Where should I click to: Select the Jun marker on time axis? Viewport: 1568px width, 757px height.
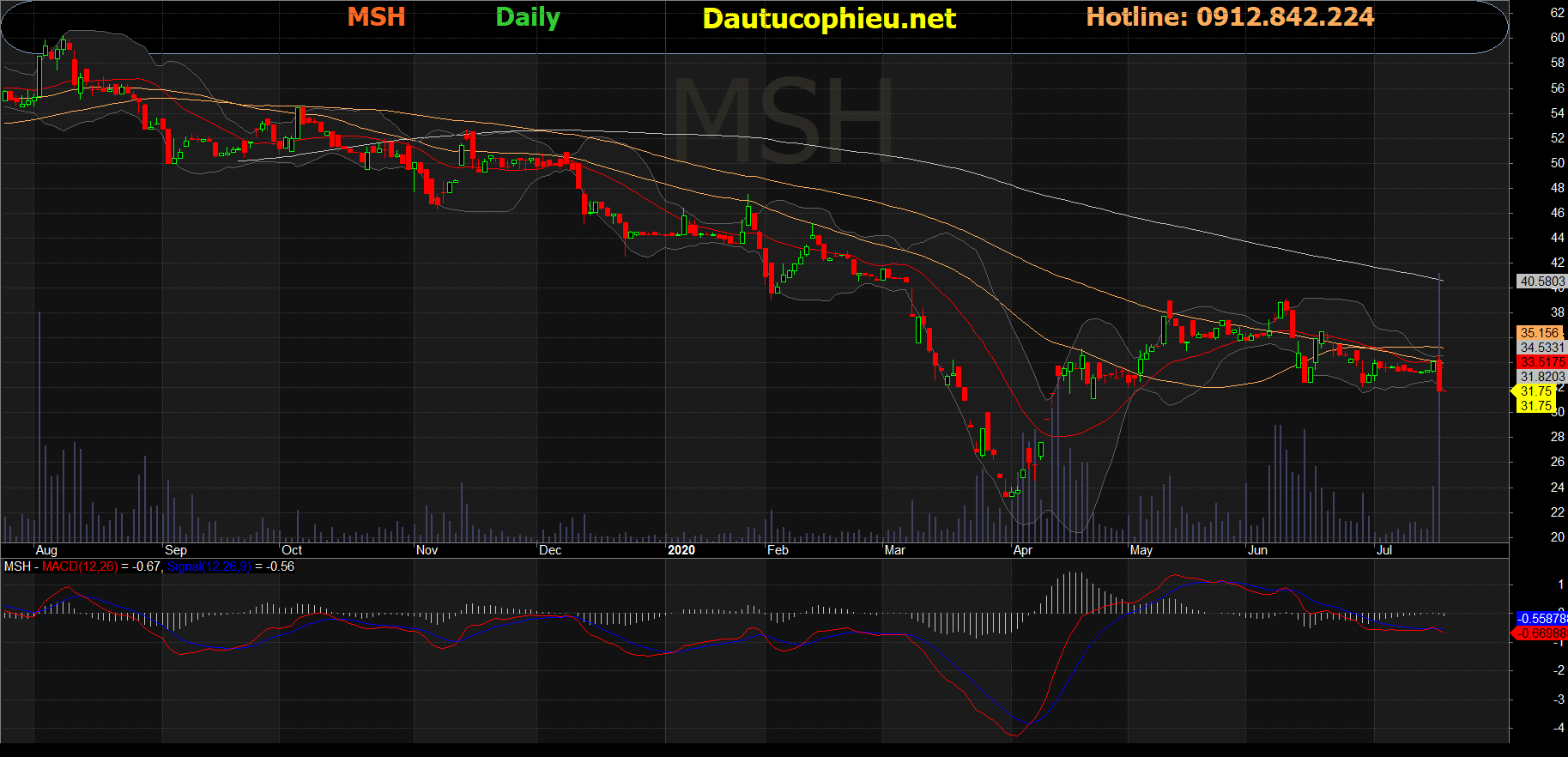click(x=1257, y=550)
